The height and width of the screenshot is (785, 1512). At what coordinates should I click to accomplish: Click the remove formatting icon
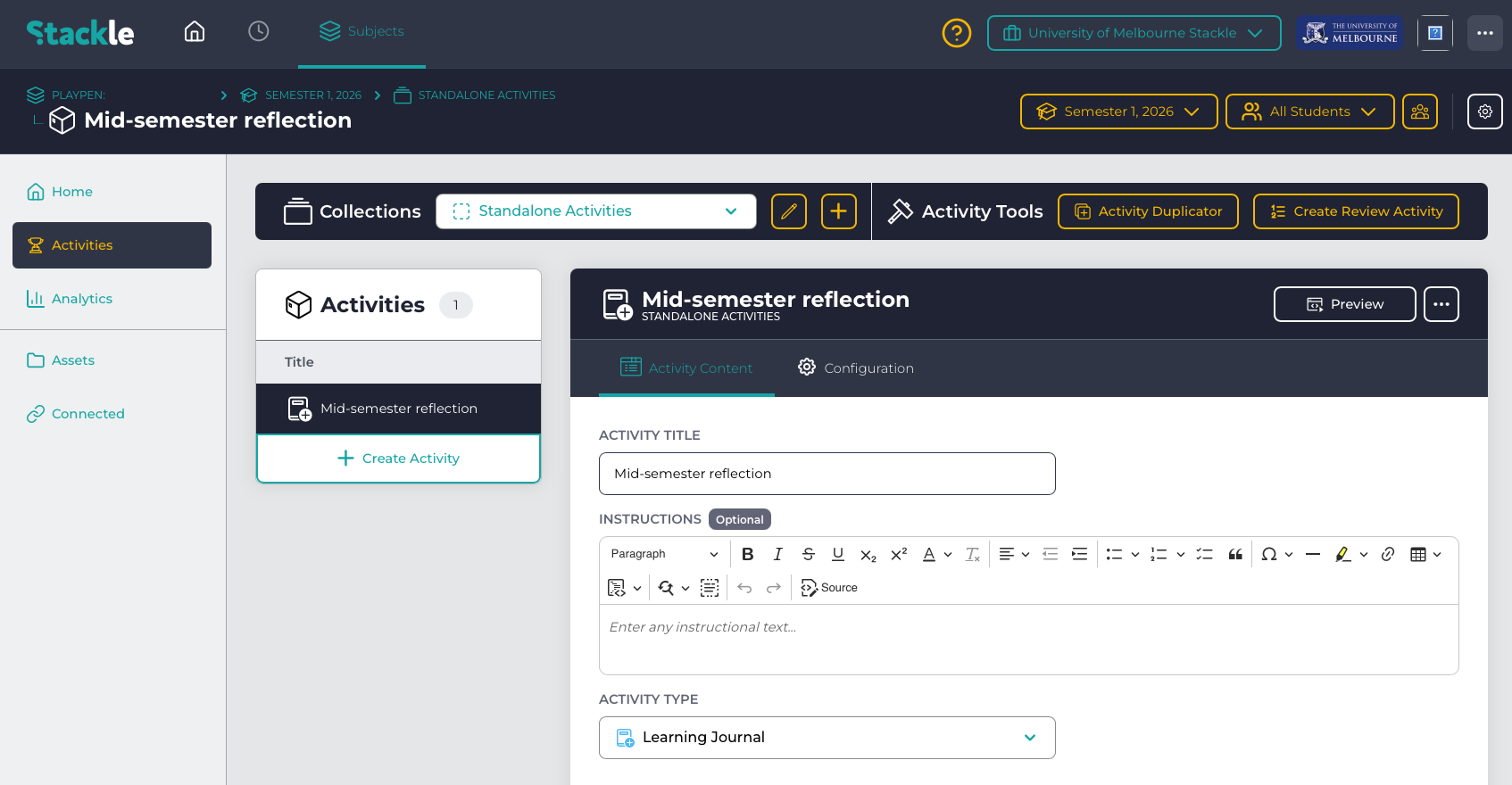click(x=973, y=554)
